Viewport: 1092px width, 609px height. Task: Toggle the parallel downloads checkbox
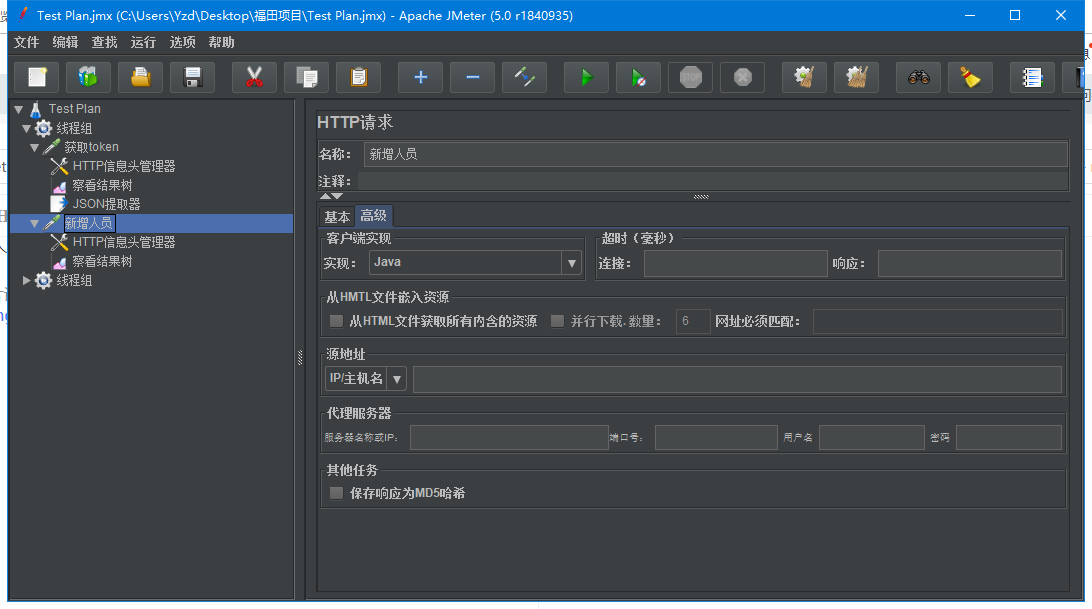tap(557, 321)
